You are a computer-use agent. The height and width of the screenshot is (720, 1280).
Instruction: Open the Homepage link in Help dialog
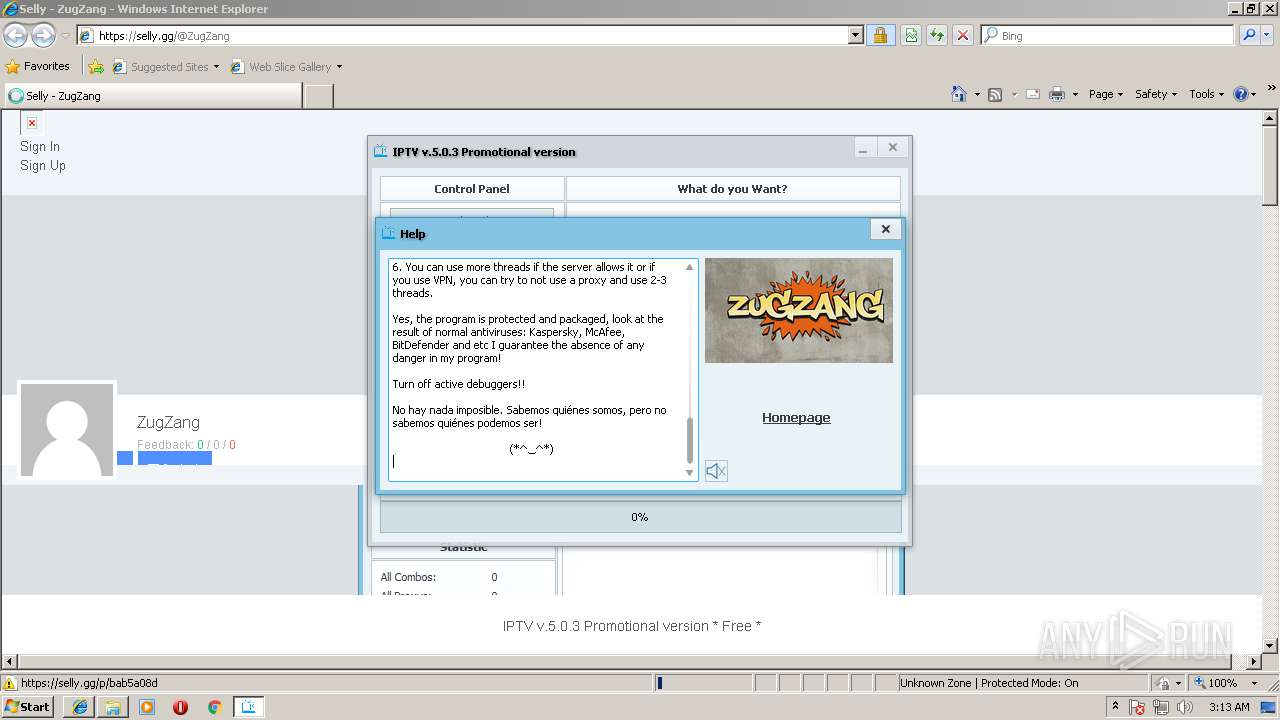pos(796,418)
